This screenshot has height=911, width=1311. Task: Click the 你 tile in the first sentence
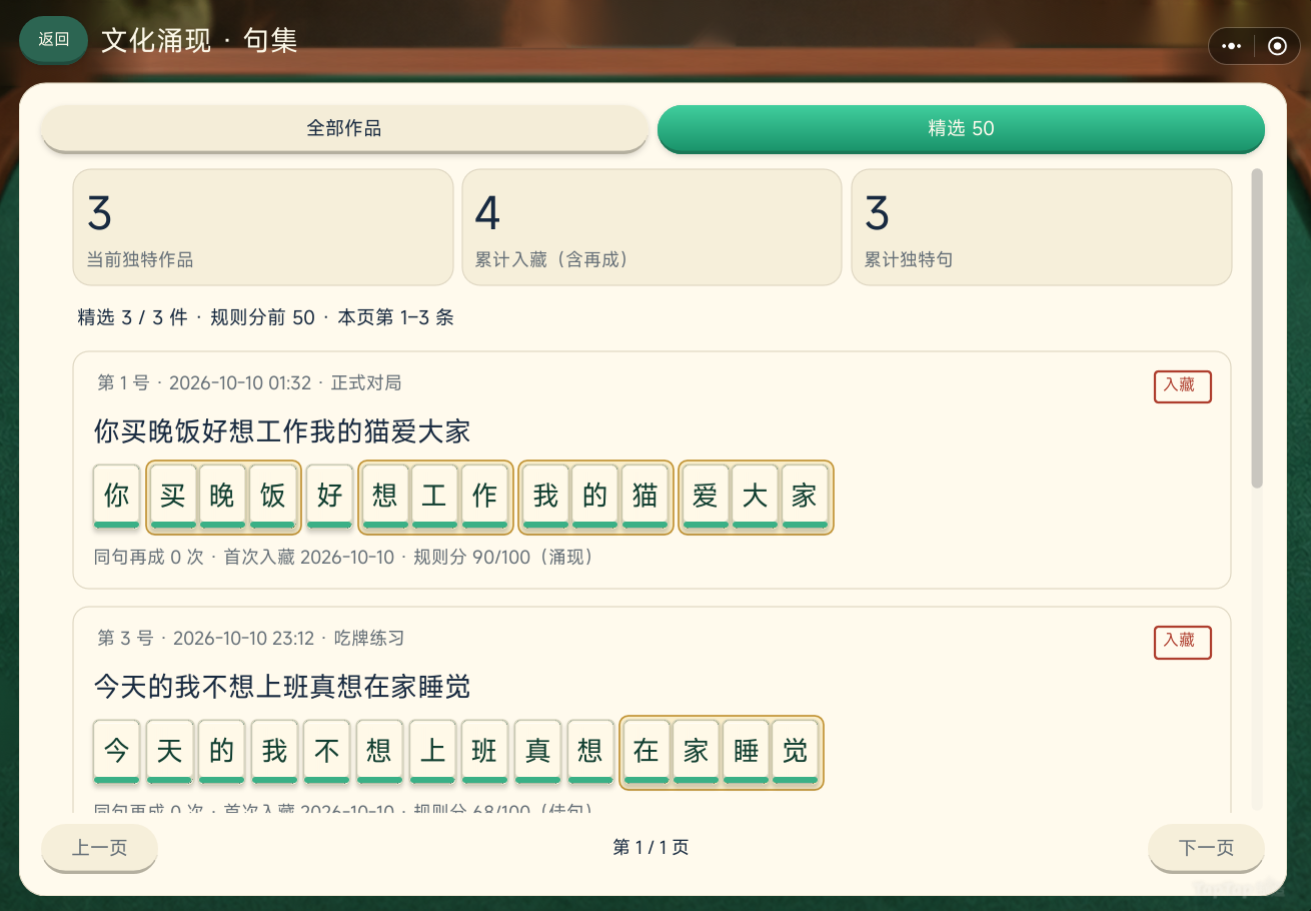click(x=117, y=496)
